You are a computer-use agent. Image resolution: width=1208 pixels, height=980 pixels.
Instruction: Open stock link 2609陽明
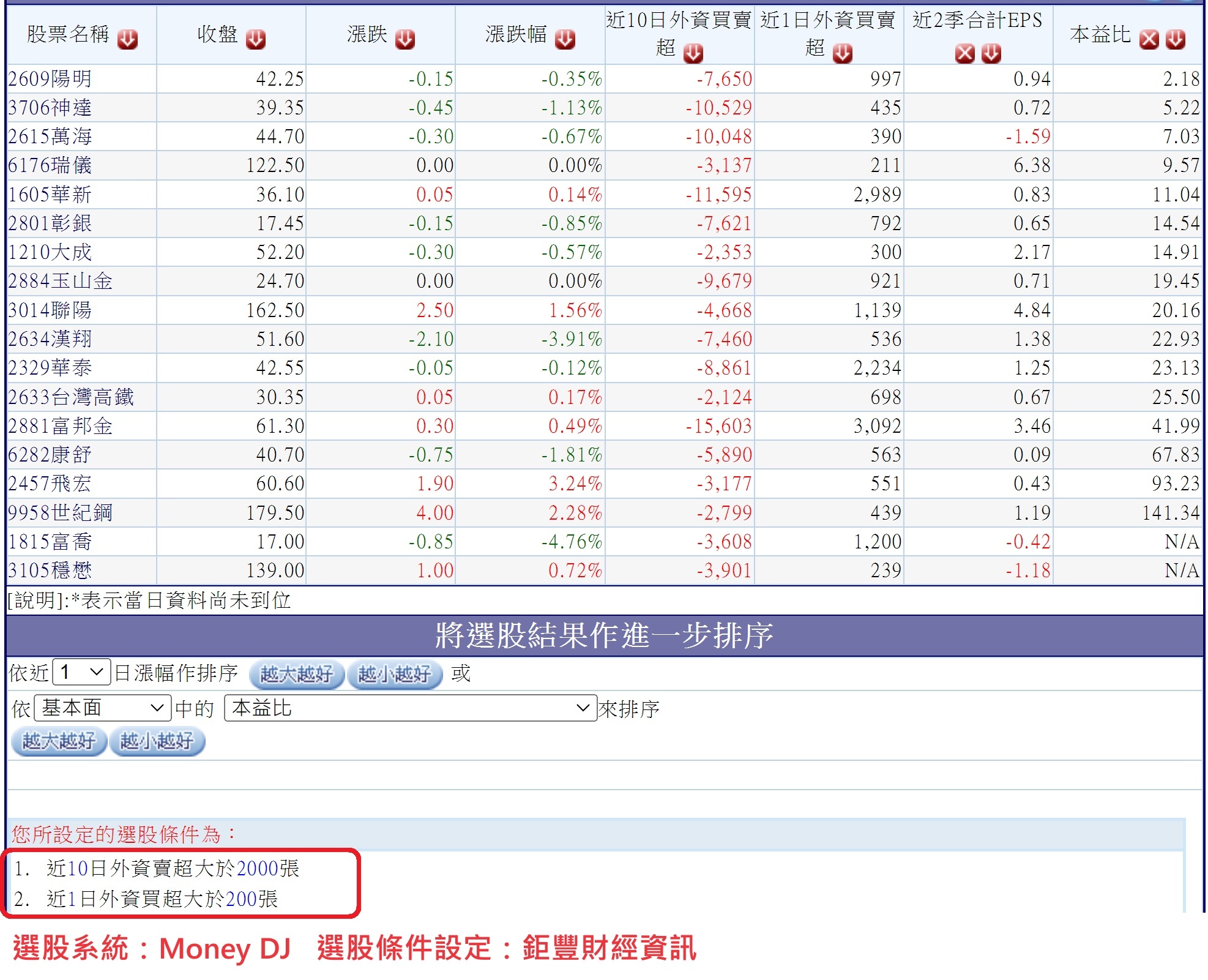pyautogui.click(x=50, y=79)
